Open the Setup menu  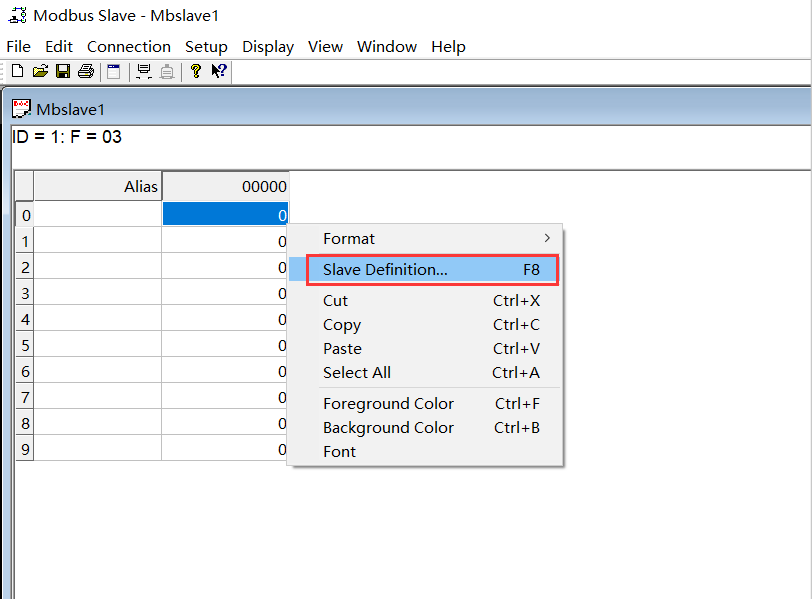pyautogui.click(x=206, y=47)
